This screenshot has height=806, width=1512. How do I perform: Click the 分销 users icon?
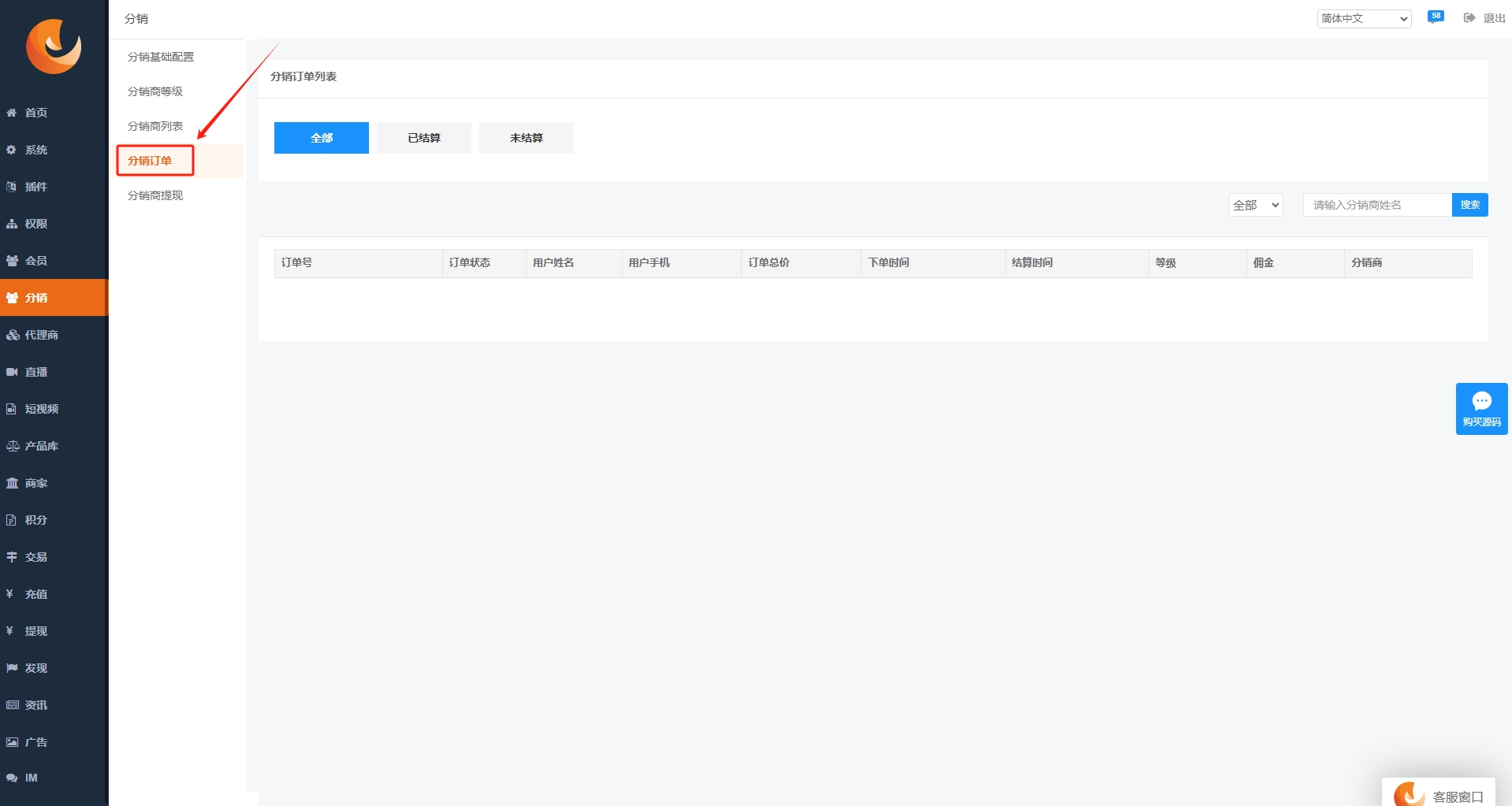click(x=12, y=298)
